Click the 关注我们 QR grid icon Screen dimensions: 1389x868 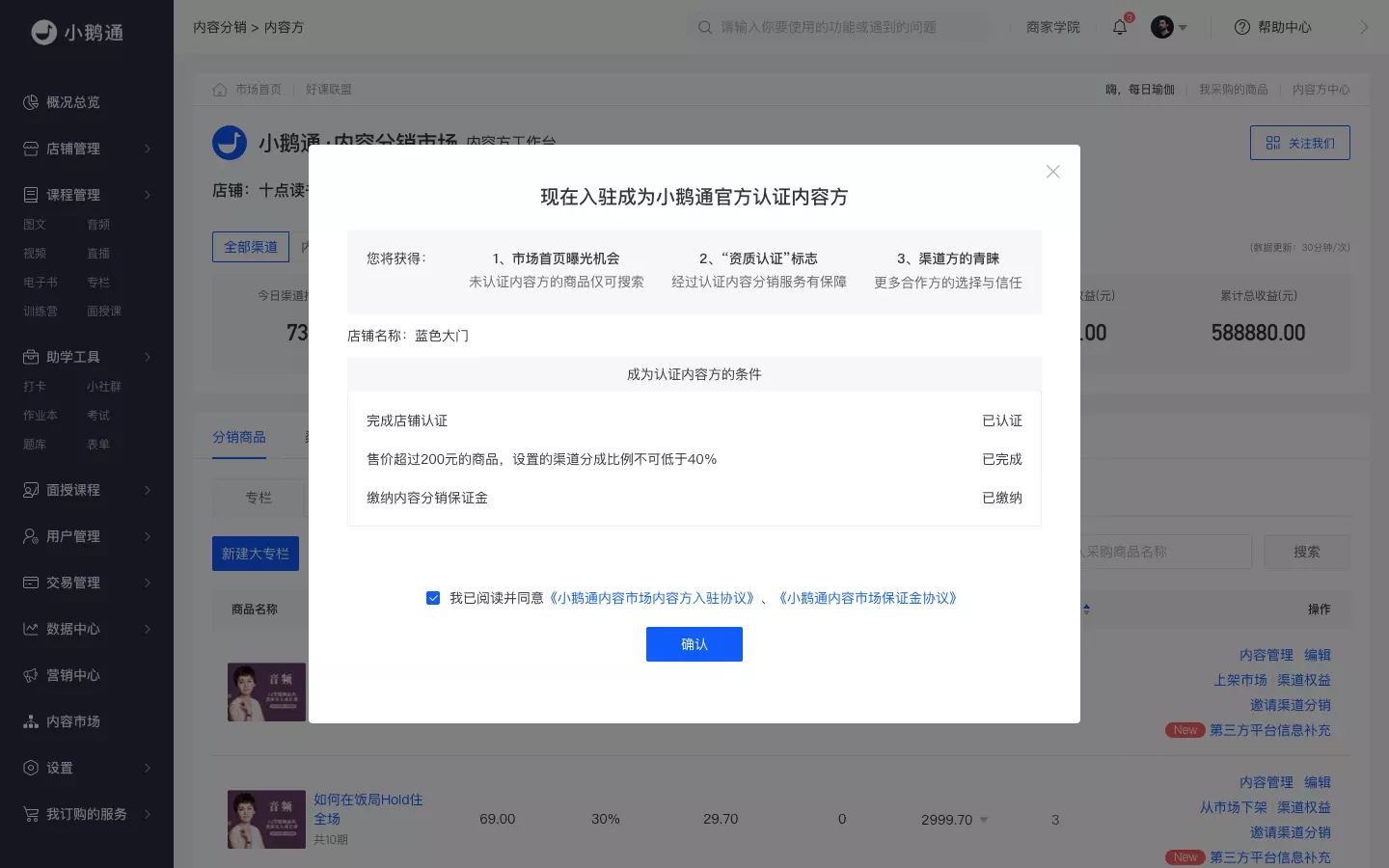pos(1273,143)
